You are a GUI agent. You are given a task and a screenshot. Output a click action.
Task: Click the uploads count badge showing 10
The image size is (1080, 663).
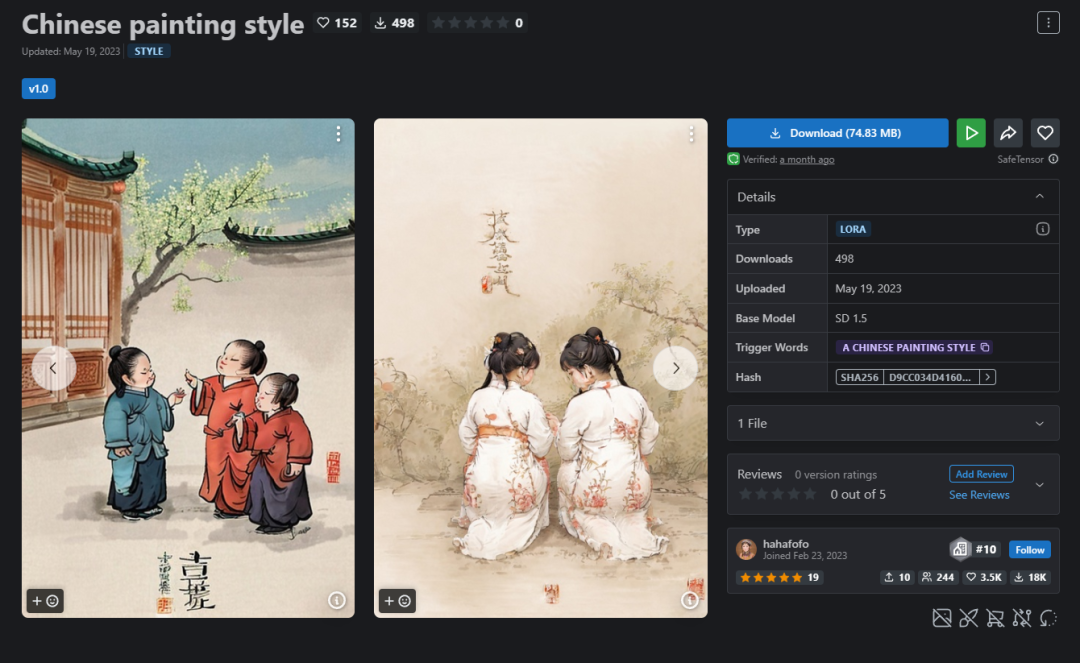click(897, 578)
